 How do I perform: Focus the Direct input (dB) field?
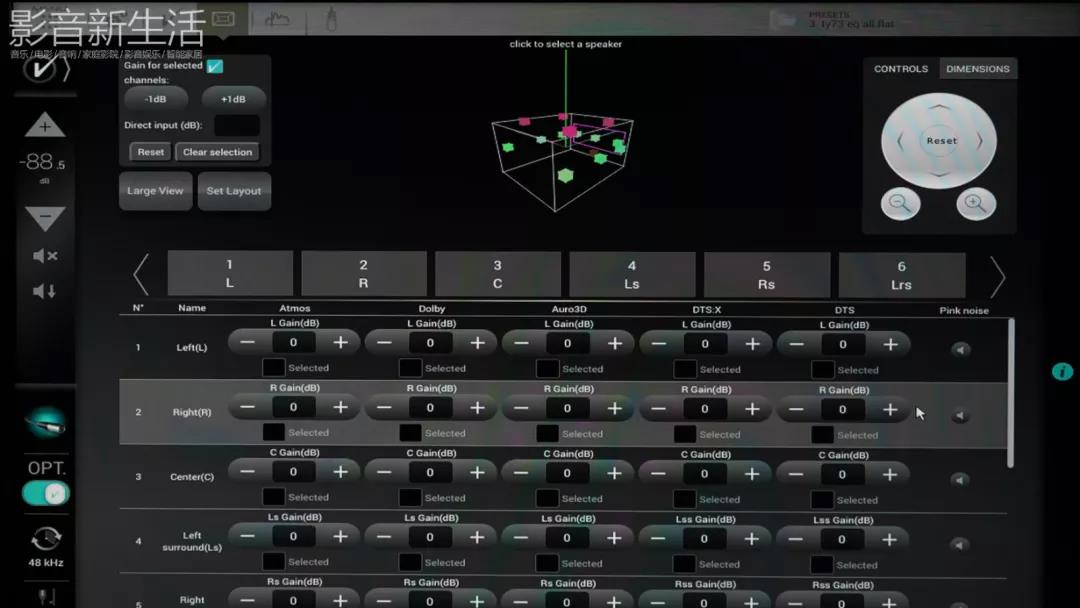tap(237, 125)
